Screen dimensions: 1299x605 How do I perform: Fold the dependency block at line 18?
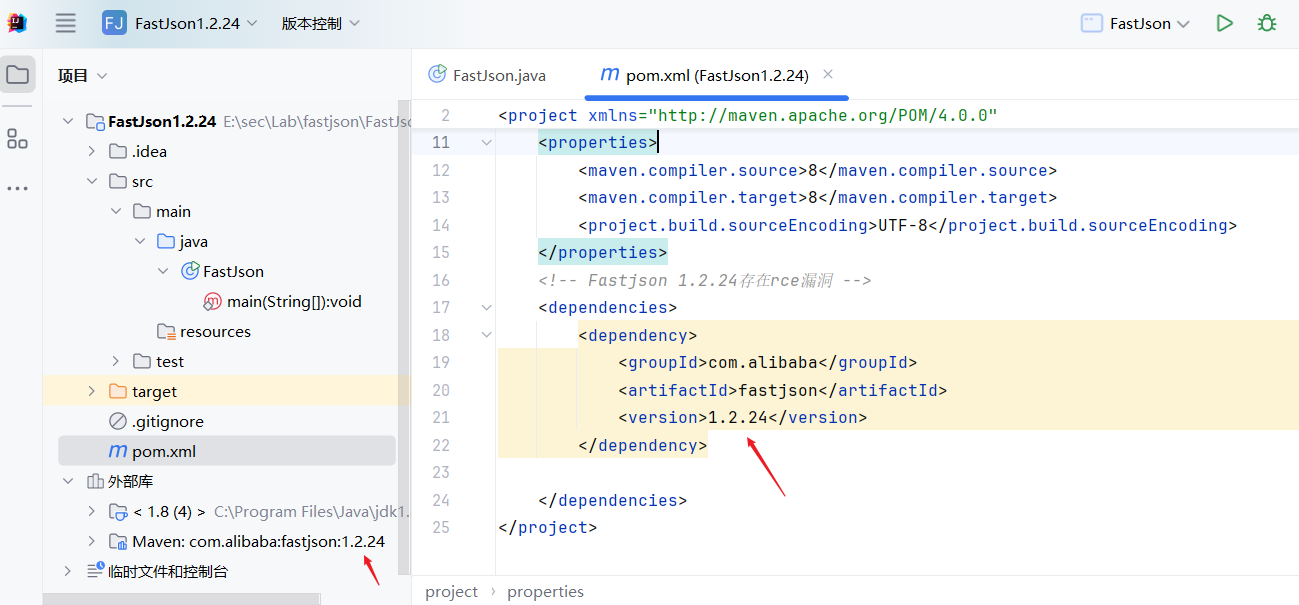[x=486, y=335]
